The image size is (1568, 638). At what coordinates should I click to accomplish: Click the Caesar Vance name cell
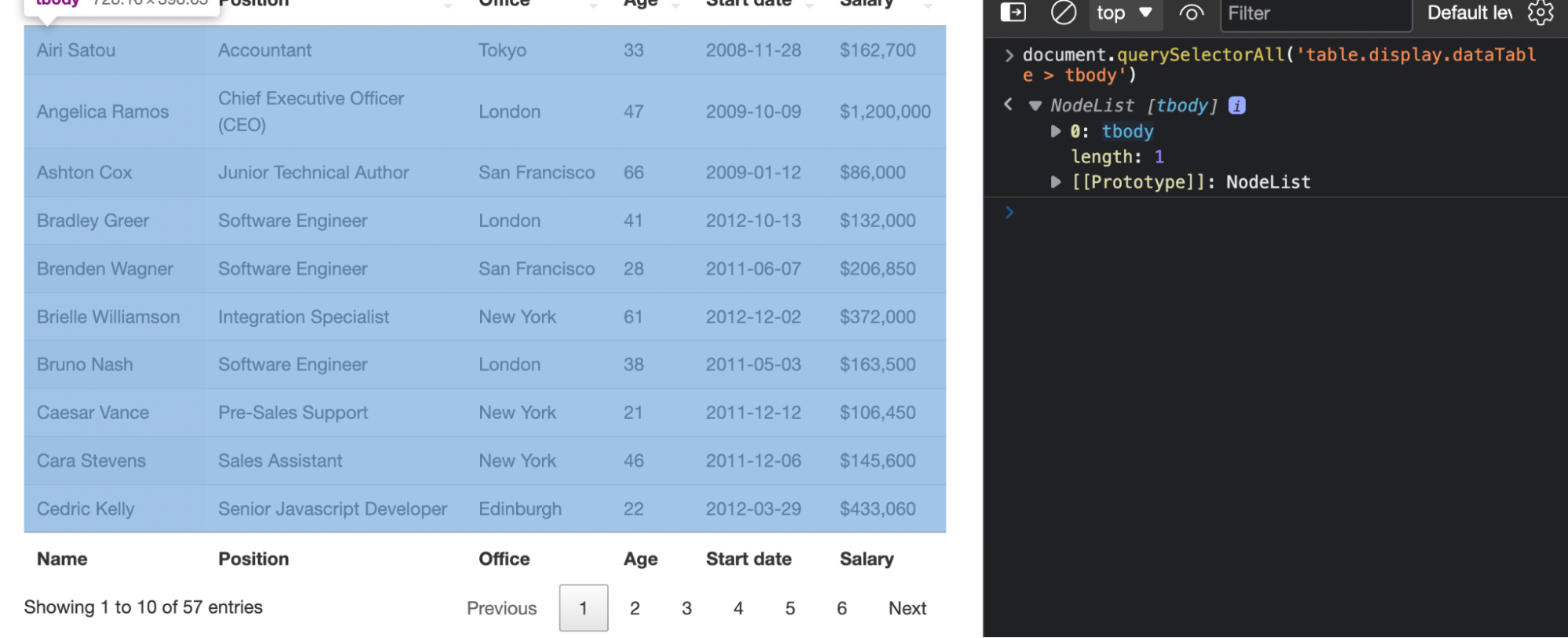coord(115,413)
